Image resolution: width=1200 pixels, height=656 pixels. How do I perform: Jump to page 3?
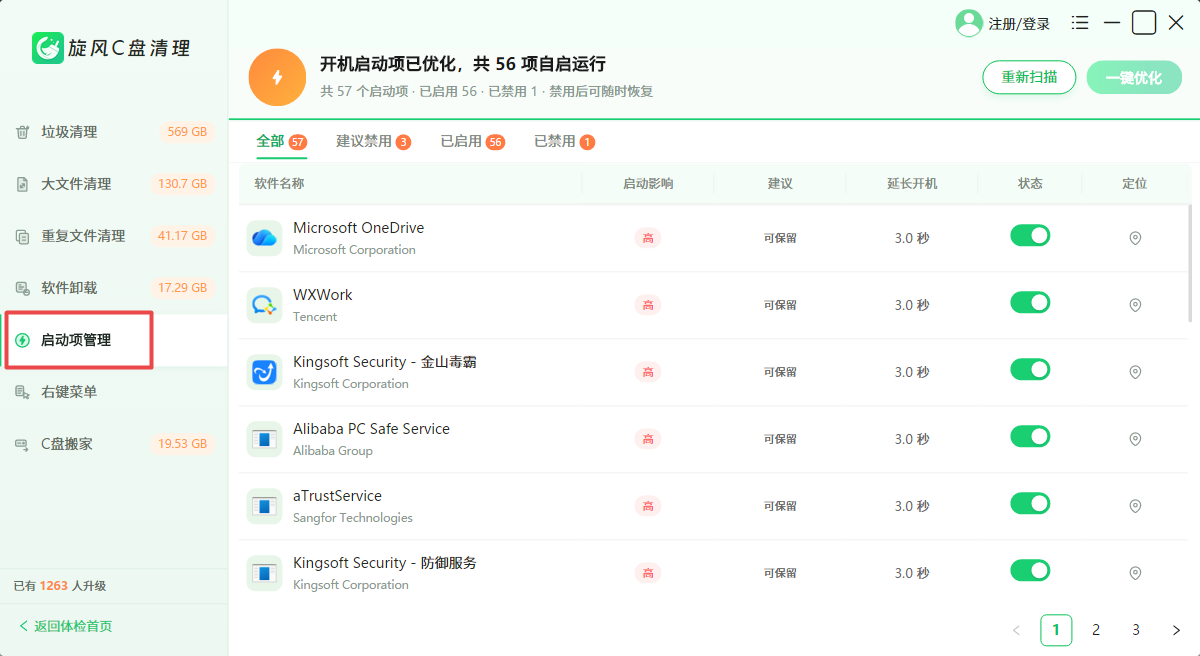1136,630
